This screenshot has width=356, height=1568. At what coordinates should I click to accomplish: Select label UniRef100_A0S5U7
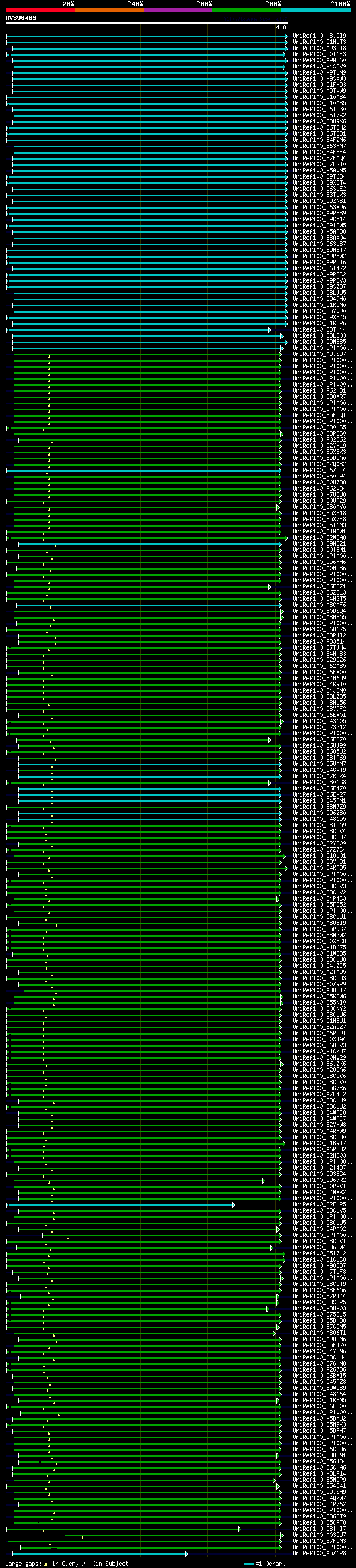coord(319,1535)
